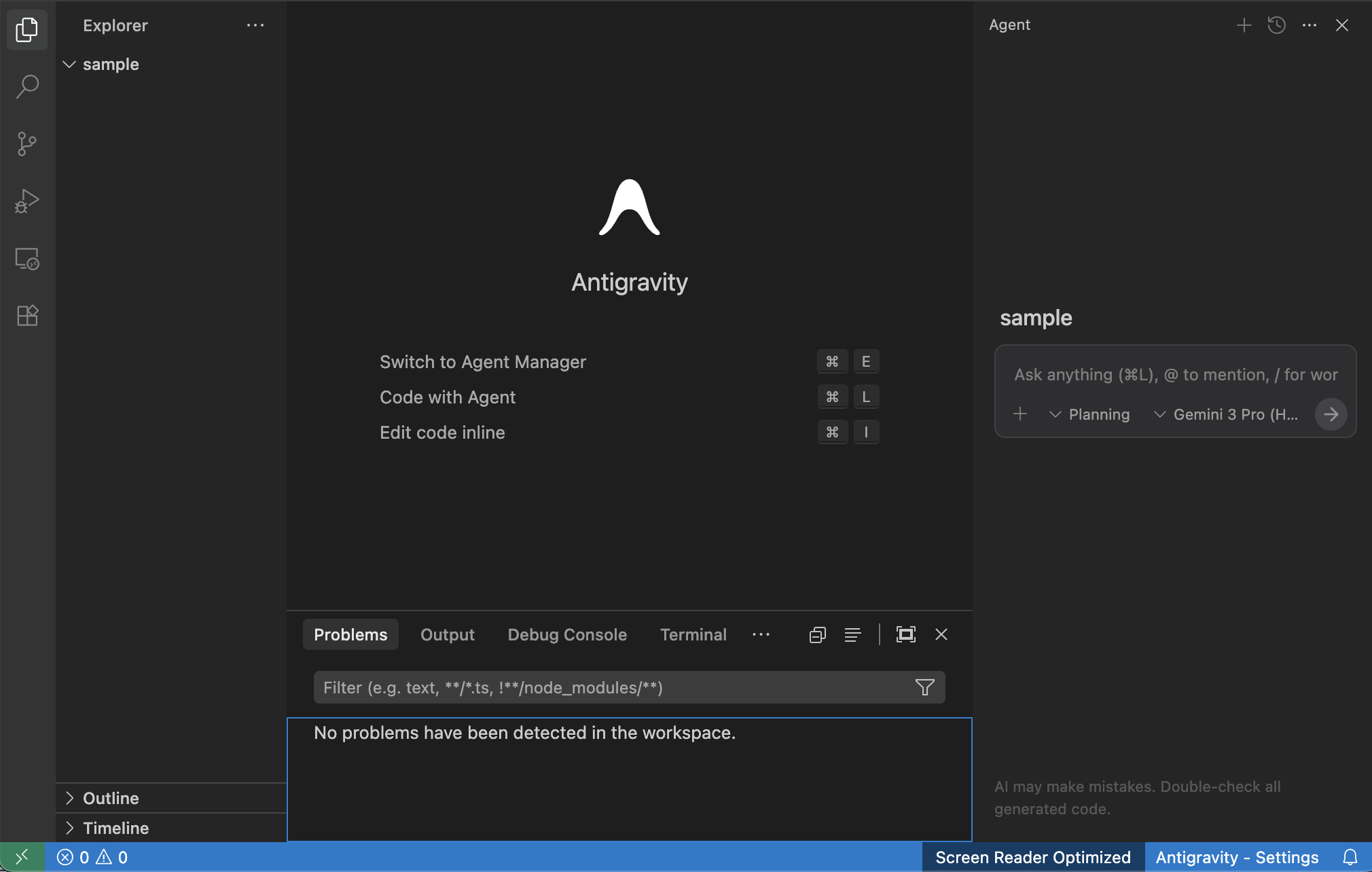Screen dimensions: 1372x872
Task: Click the filter funnel icon in Problems
Action: click(924, 687)
